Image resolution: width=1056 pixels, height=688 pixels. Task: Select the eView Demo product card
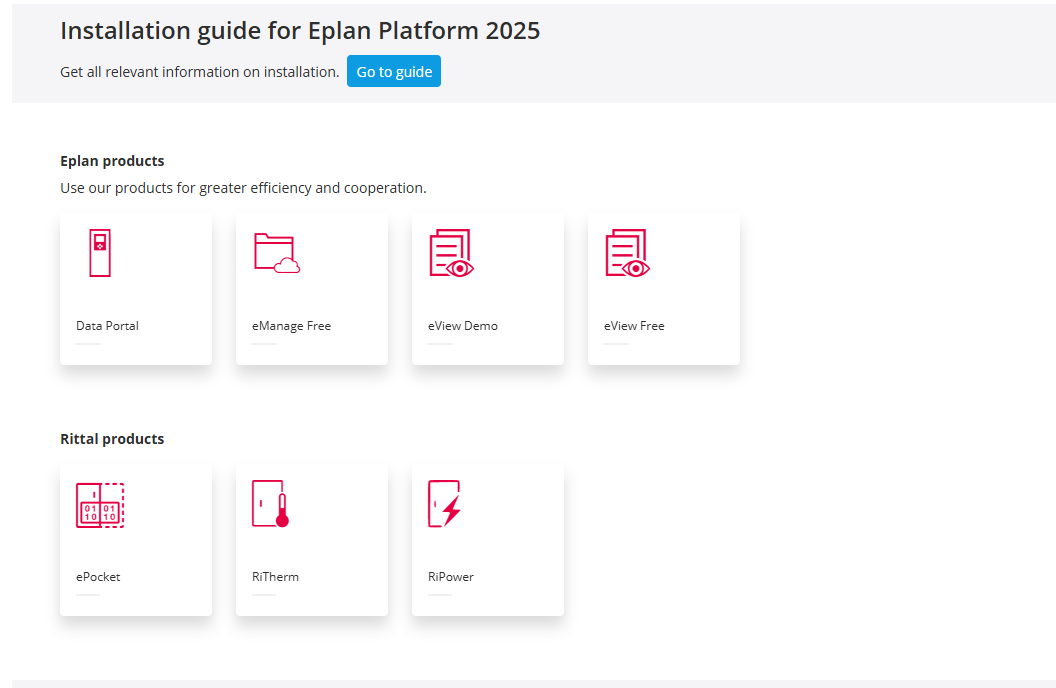click(x=487, y=288)
